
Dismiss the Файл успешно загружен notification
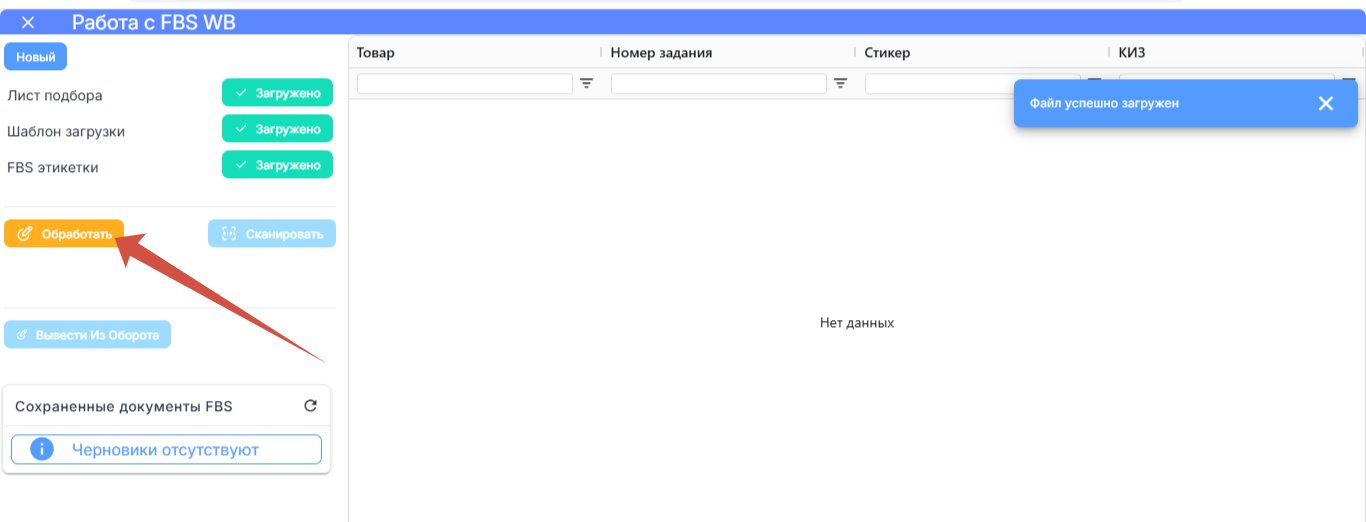1326,103
